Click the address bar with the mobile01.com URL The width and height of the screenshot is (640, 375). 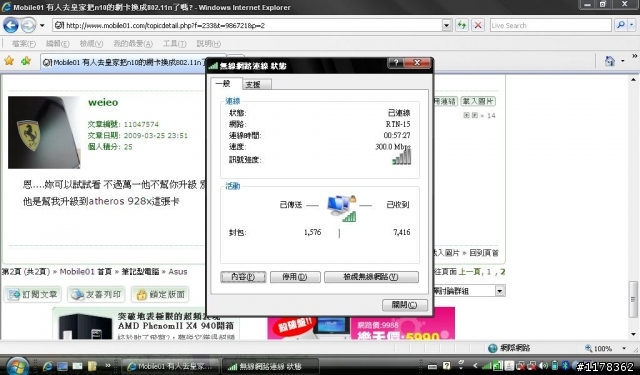(x=247, y=25)
